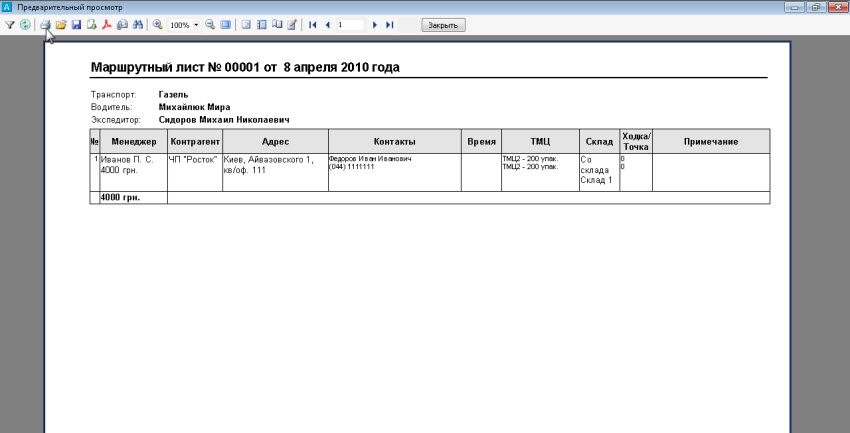Click the print report icon

pyautogui.click(x=45, y=24)
